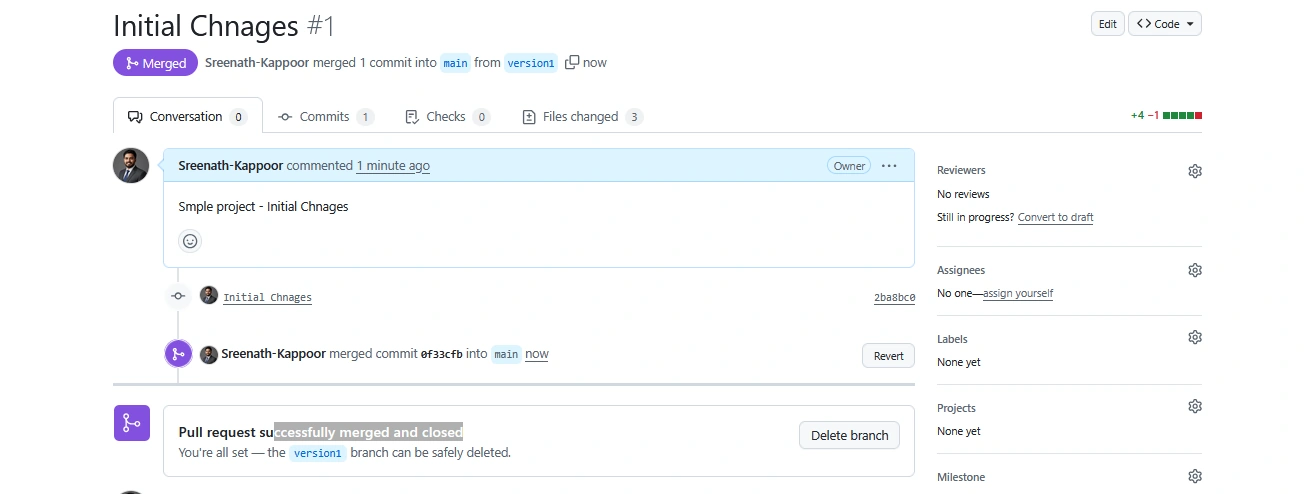Click the purple Merged status badge
The image size is (1310, 494).
click(x=155, y=63)
